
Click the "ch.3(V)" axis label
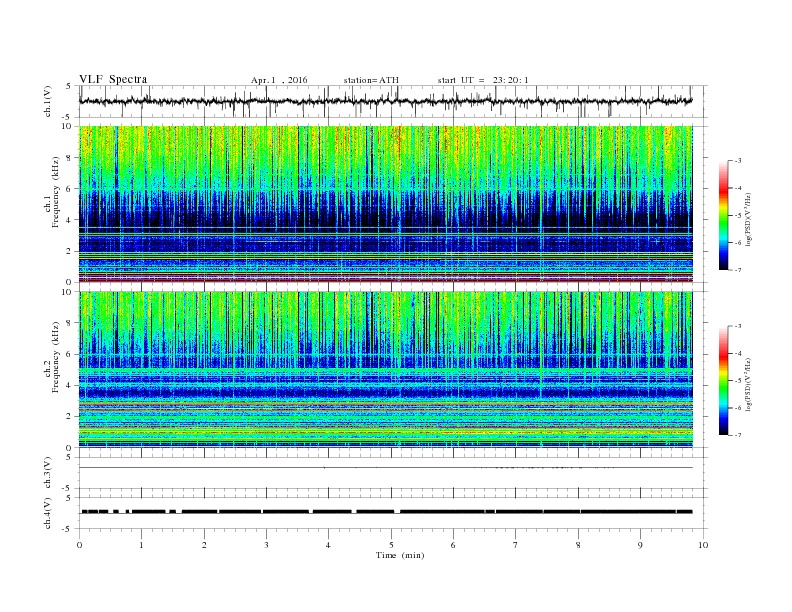pyautogui.click(x=48, y=473)
